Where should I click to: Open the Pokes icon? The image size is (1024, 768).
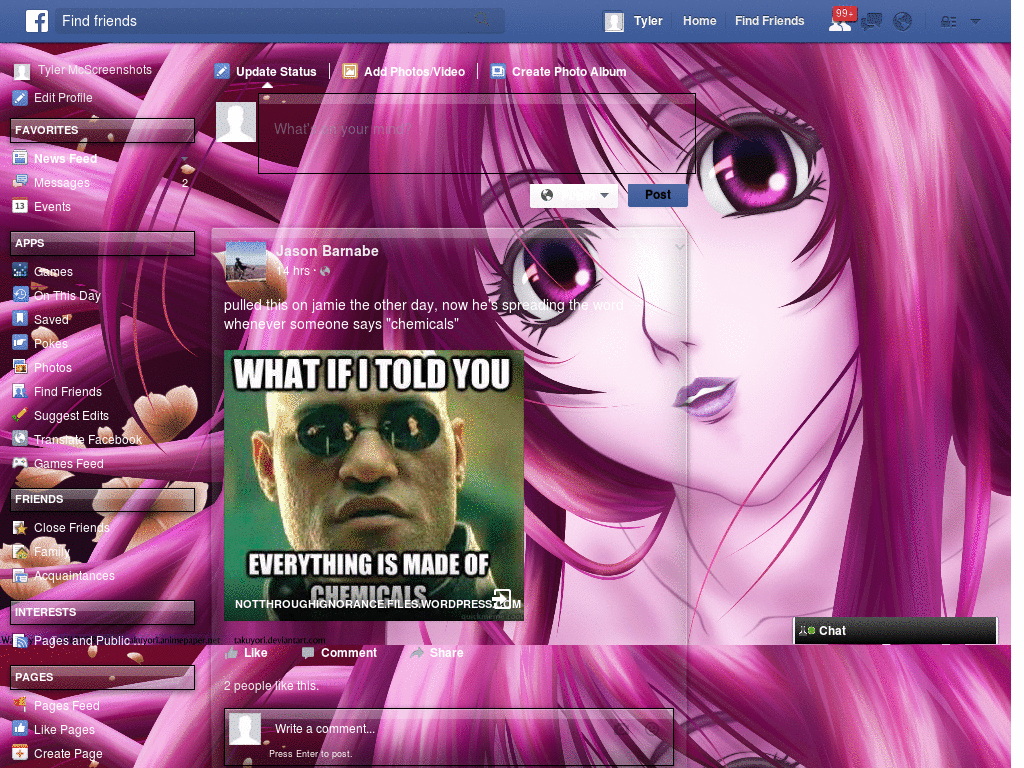[20, 343]
